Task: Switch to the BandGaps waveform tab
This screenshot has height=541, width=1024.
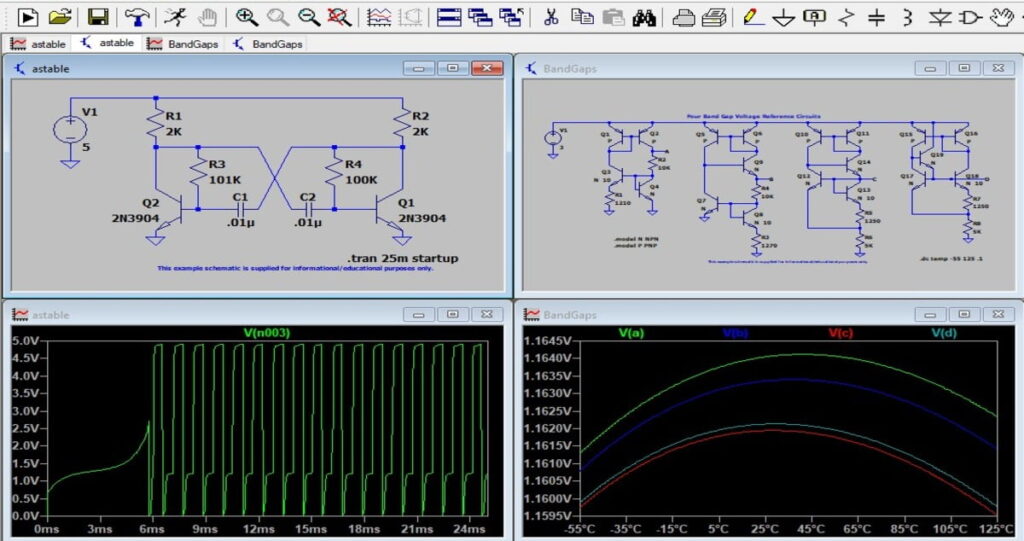Action: (x=182, y=44)
